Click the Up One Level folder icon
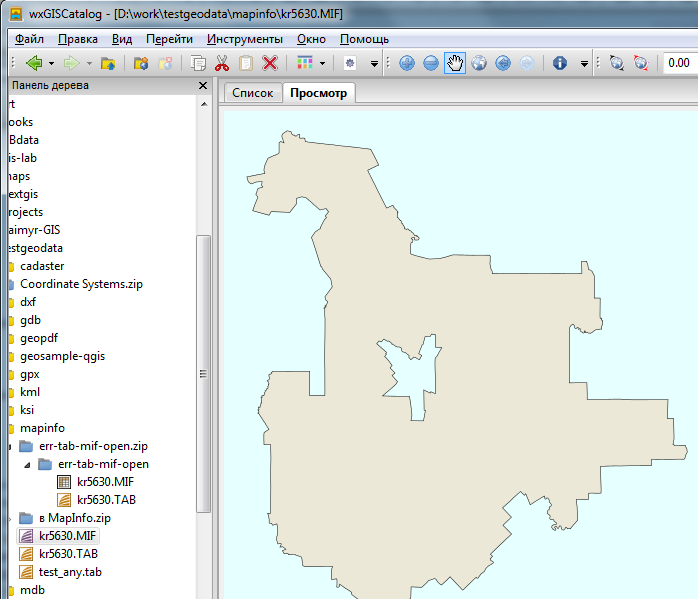The height and width of the screenshot is (599, 698). point(108,63)
